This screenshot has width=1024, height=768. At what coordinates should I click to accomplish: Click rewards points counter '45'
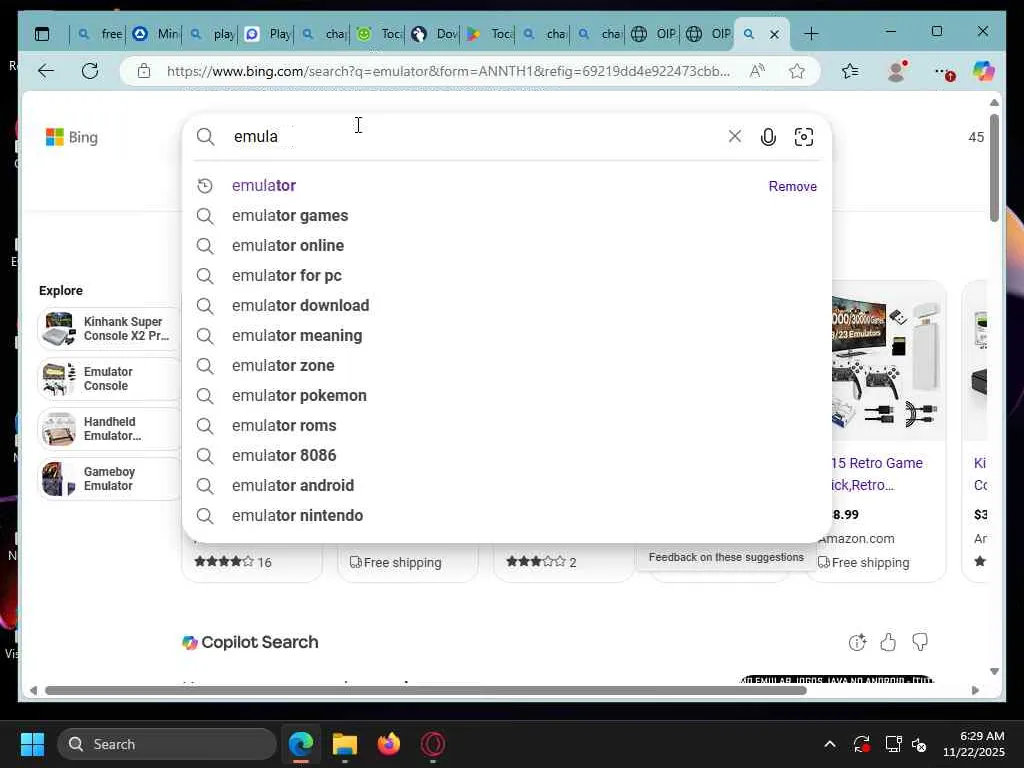click(976, 137)
